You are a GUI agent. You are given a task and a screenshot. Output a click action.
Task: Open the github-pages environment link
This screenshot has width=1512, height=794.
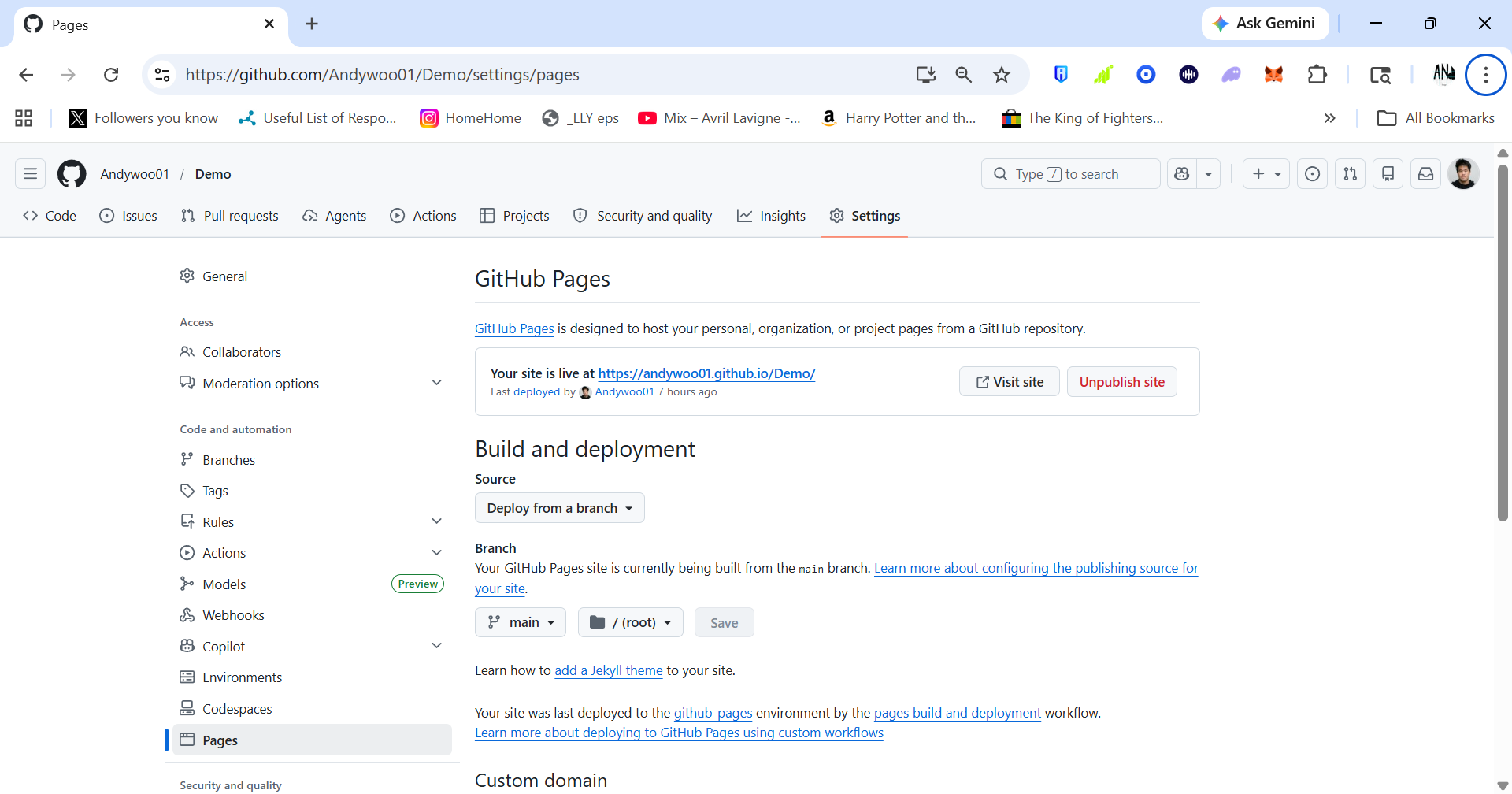coord(713,713)
